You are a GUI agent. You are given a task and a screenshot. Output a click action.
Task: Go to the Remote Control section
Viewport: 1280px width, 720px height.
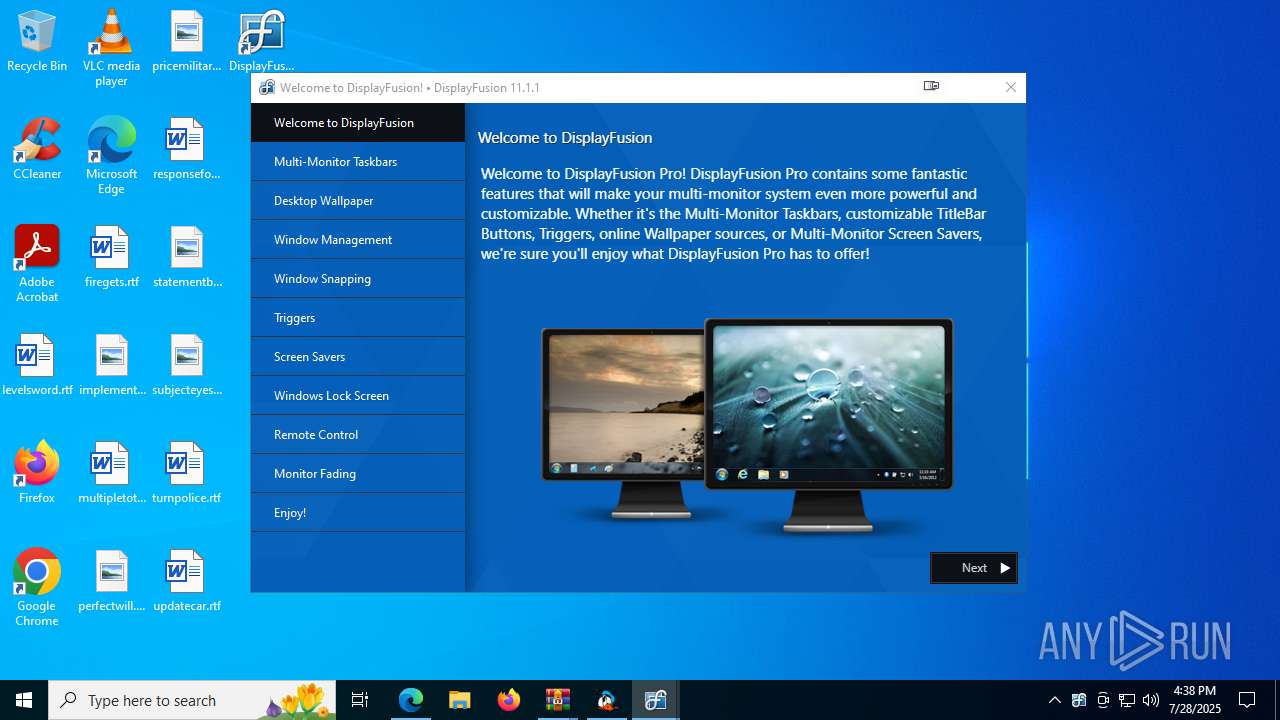point(358,435)
